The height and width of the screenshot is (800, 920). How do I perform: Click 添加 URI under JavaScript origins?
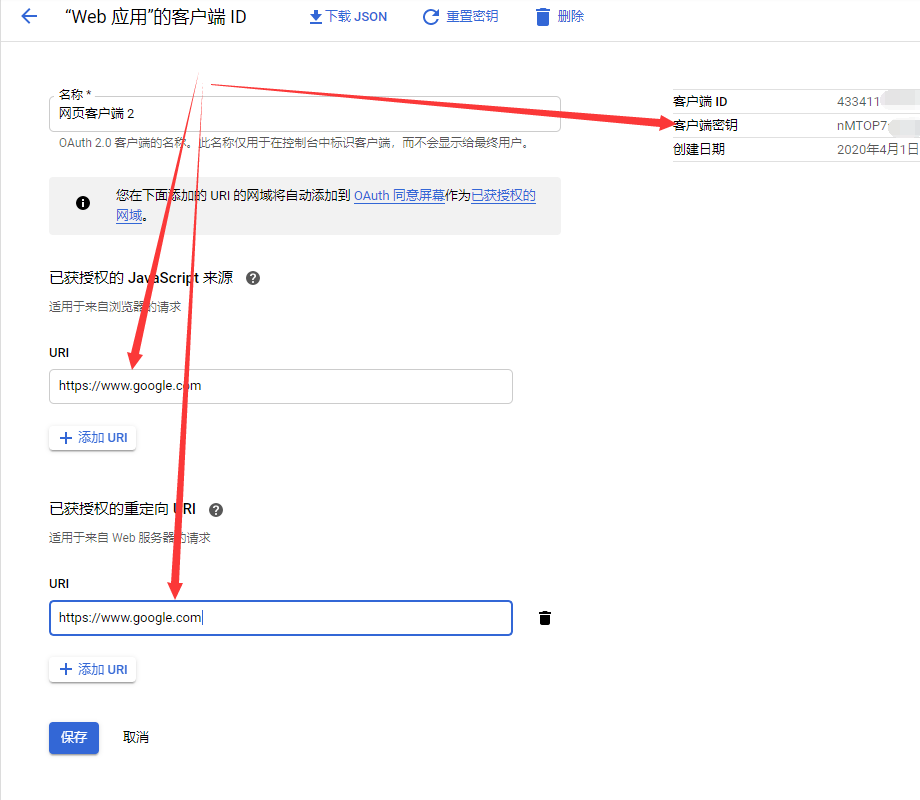click(x=92, y=437)
